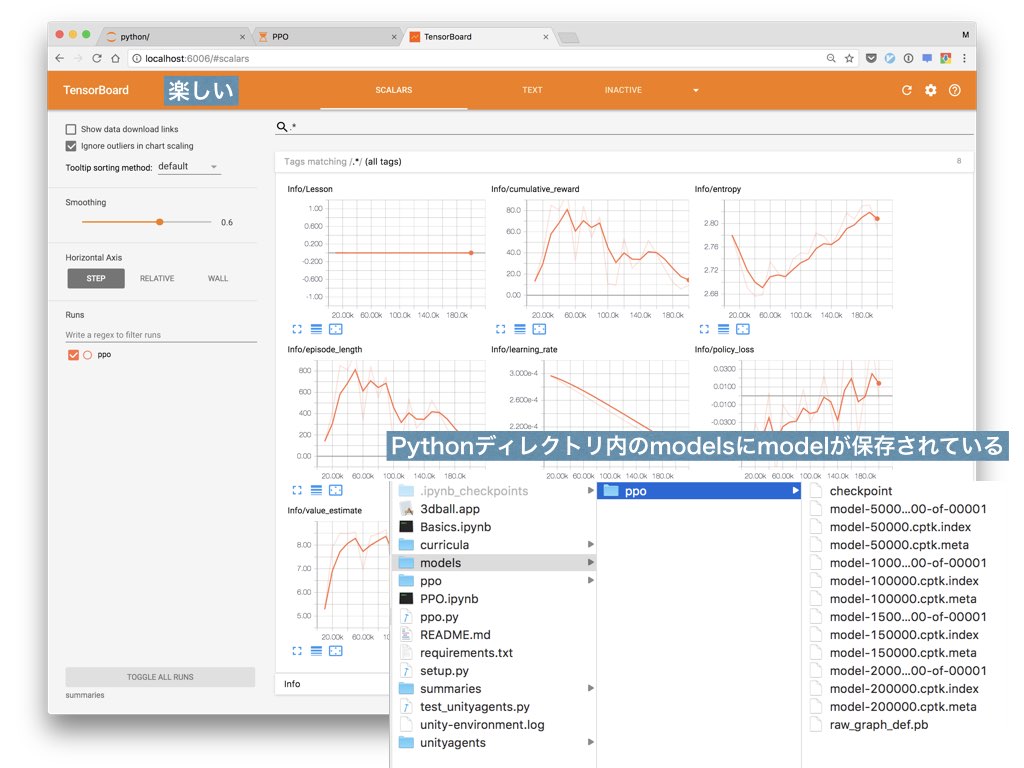Open INACTIVE dashboards dropdown arrow
Viewport: 1024px width, 768px height.
click(x=696, y=90)
